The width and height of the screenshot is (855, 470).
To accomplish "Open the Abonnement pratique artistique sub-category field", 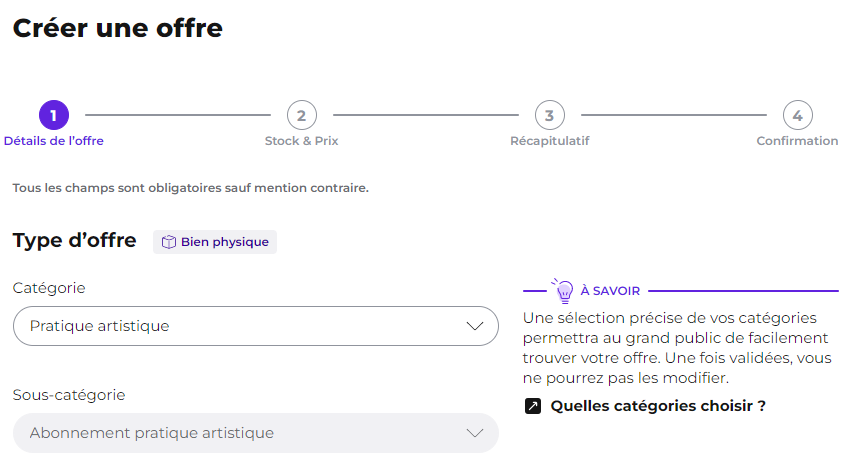I will point(256,433).
